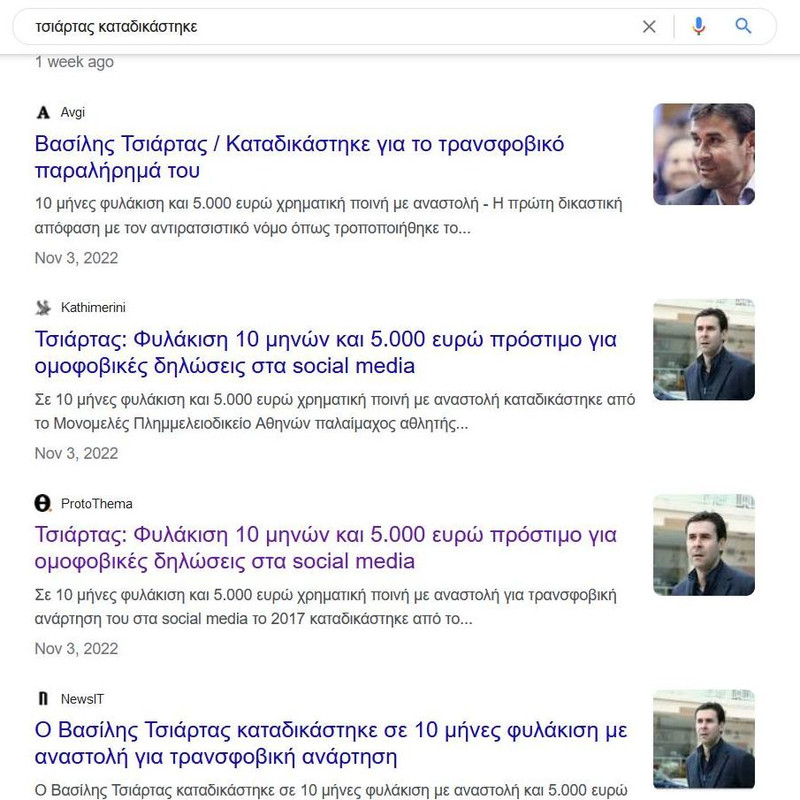Open the NewsIT headline about τρανσφοβική ανάρτηση
800x800 pixels.
coord(331,743)
